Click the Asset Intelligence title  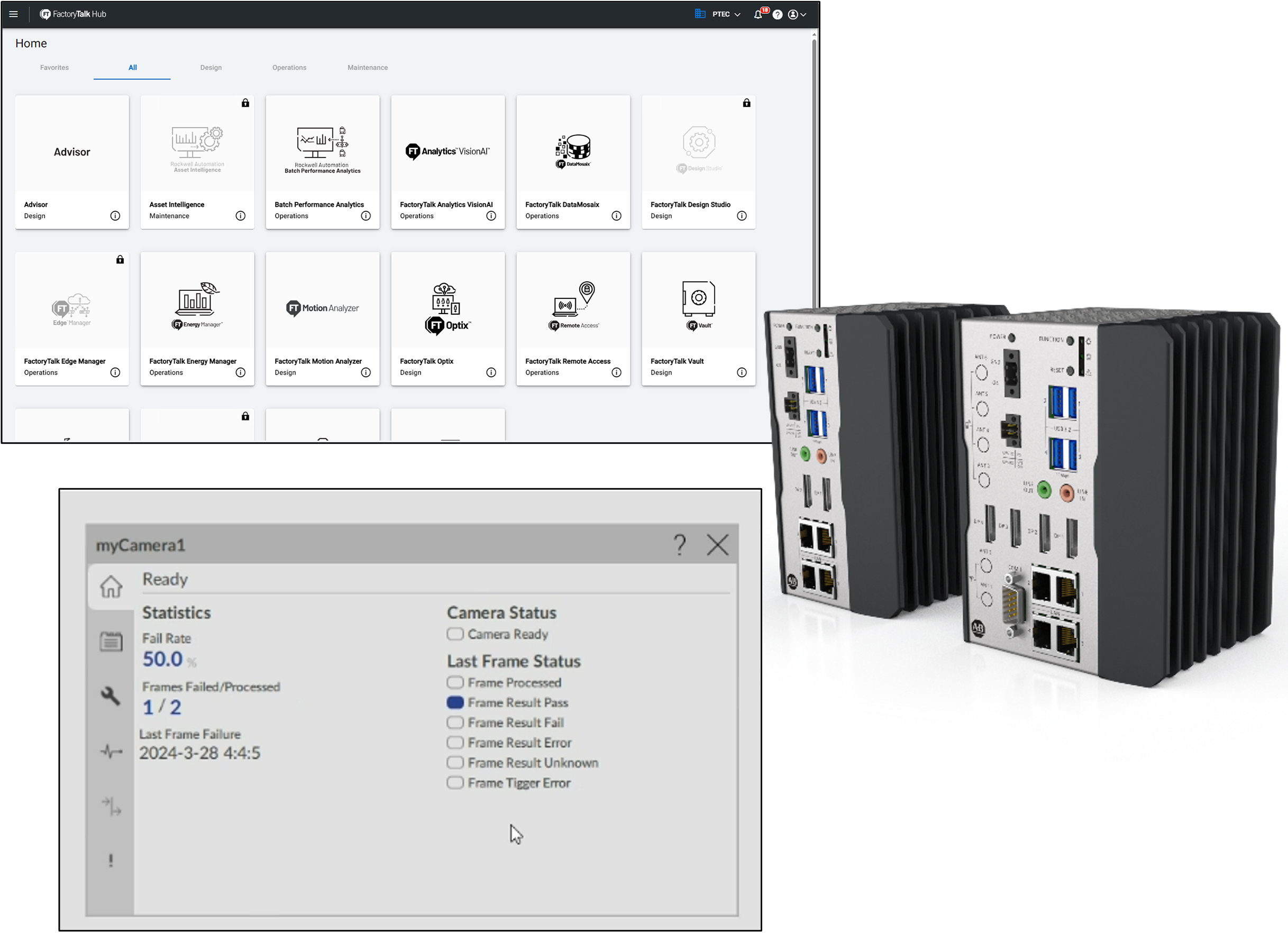coord(177,205)
